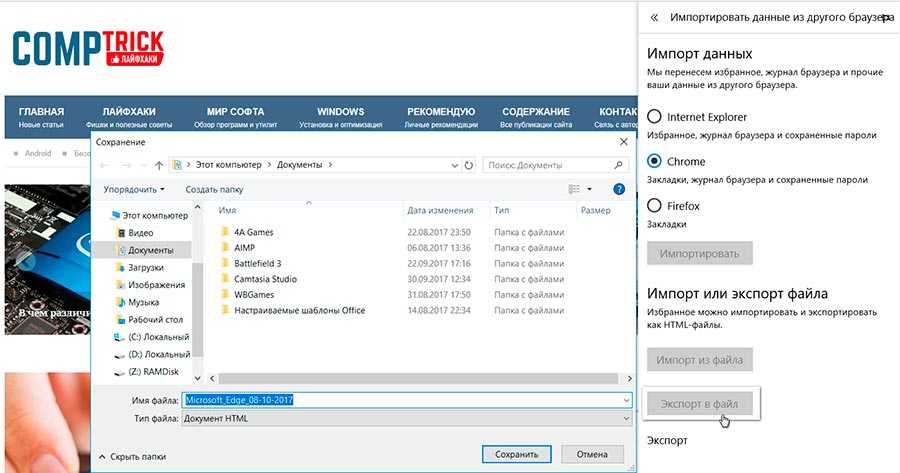Open the WINDOWS site menu item
900x473 pixels.
pyautogui.click(x=340, y=112)
